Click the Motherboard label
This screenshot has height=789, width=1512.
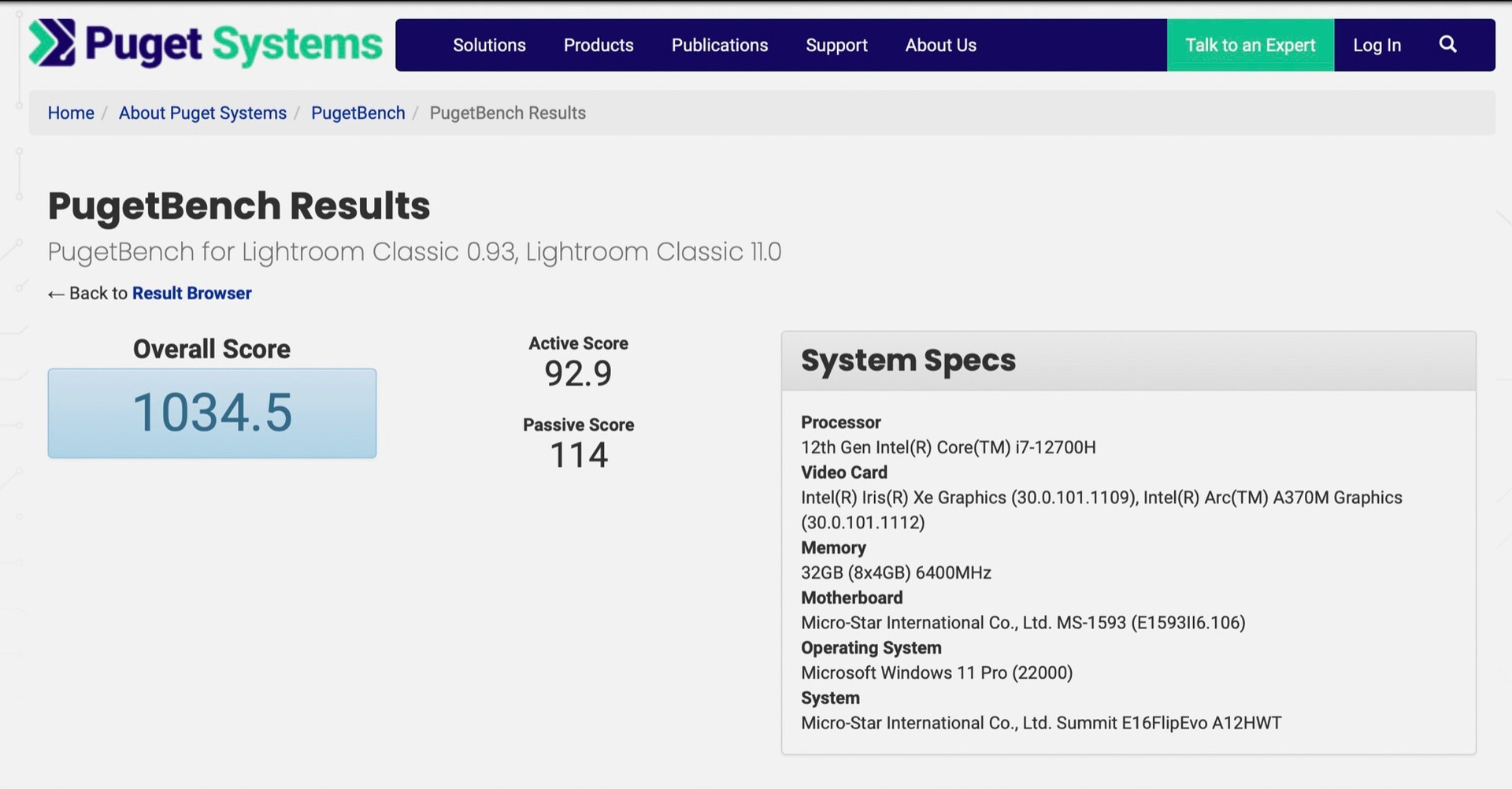tap(852, 598)
